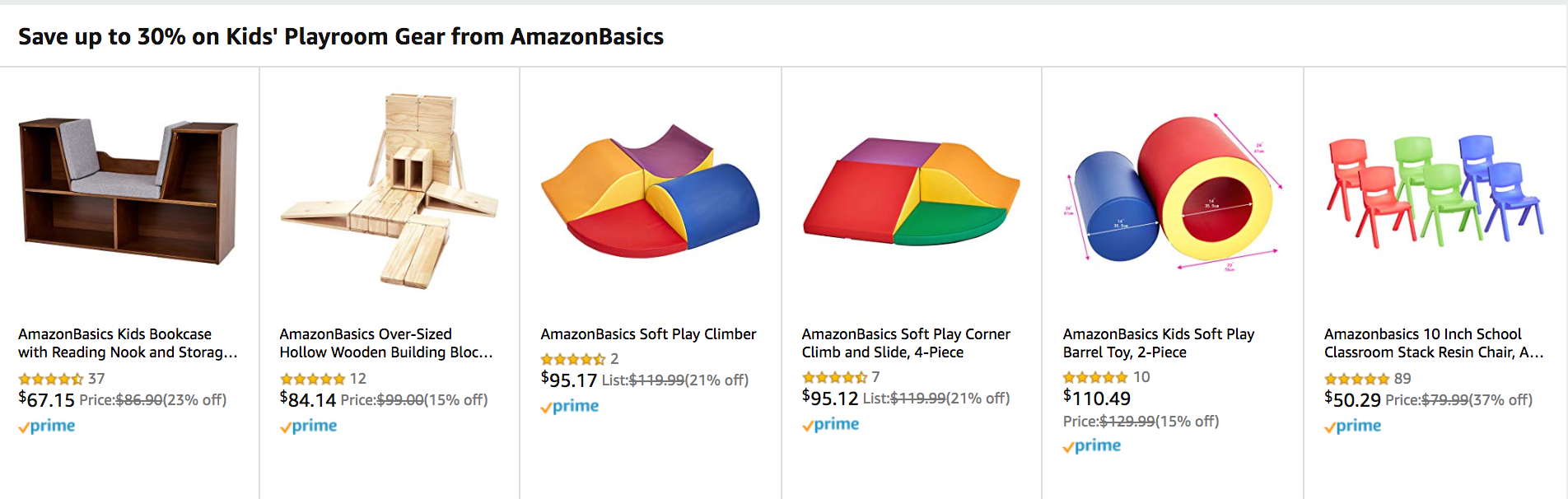Click 10 Inch School Classroom Chair title
This screenshot has height=499, width=1568.
[1433, 343]
